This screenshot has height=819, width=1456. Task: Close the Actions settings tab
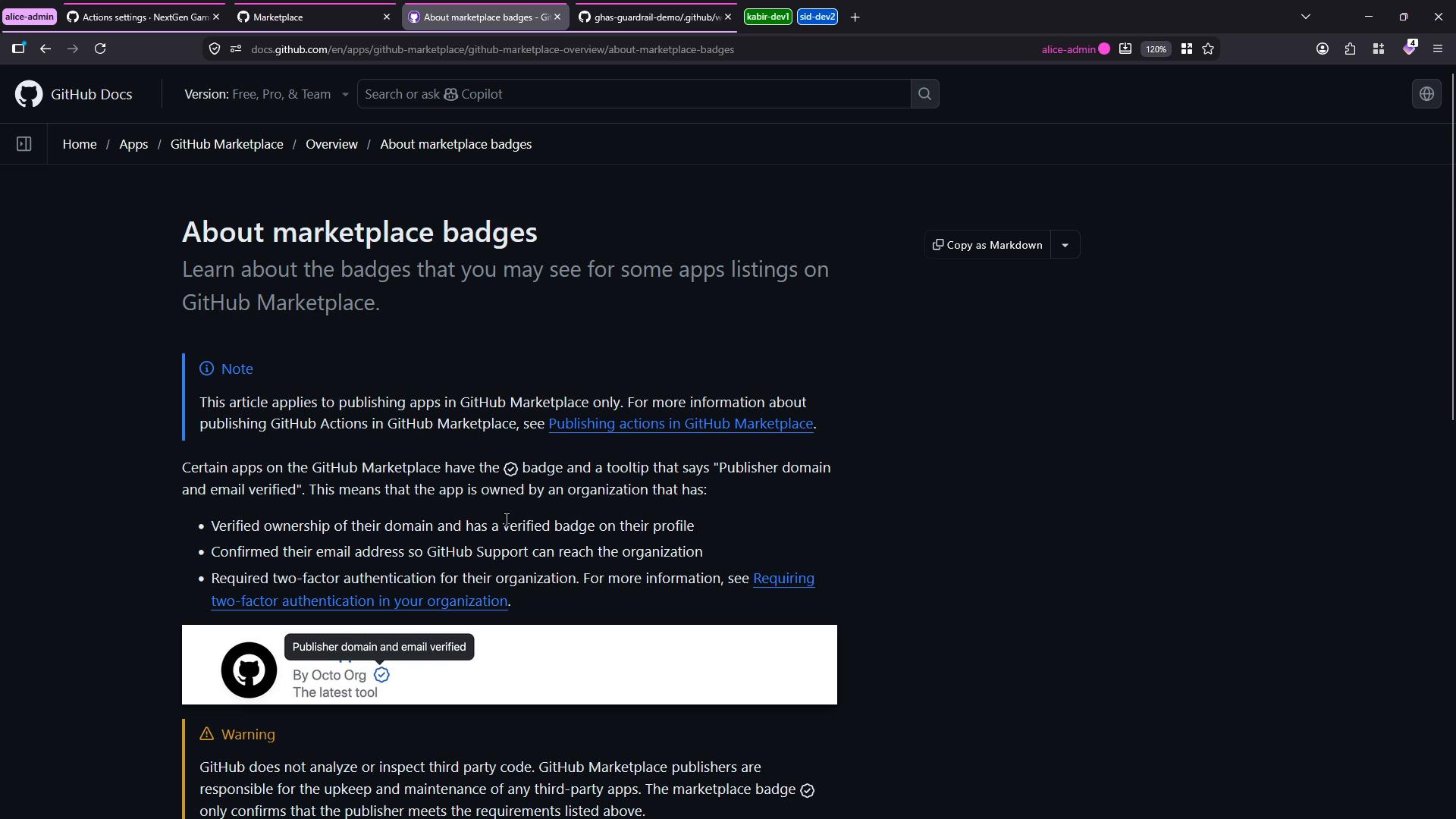(x=216, y=17)
